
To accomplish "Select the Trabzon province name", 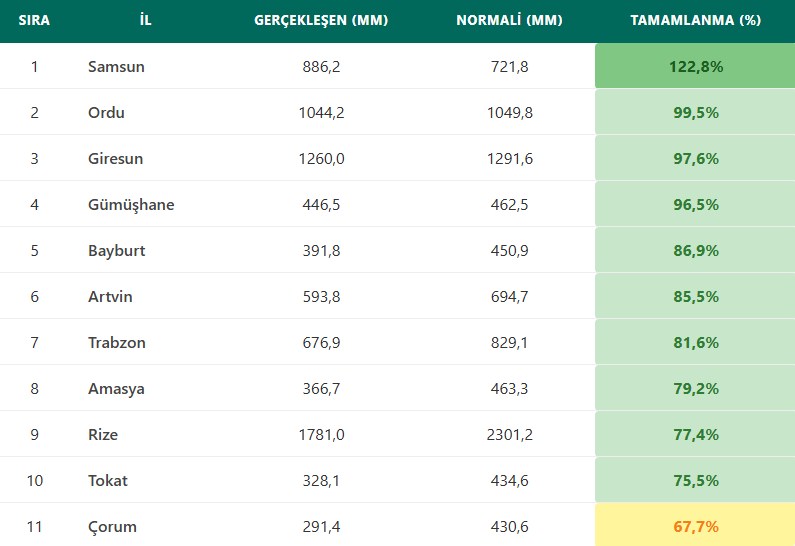I will coord(117,343).
